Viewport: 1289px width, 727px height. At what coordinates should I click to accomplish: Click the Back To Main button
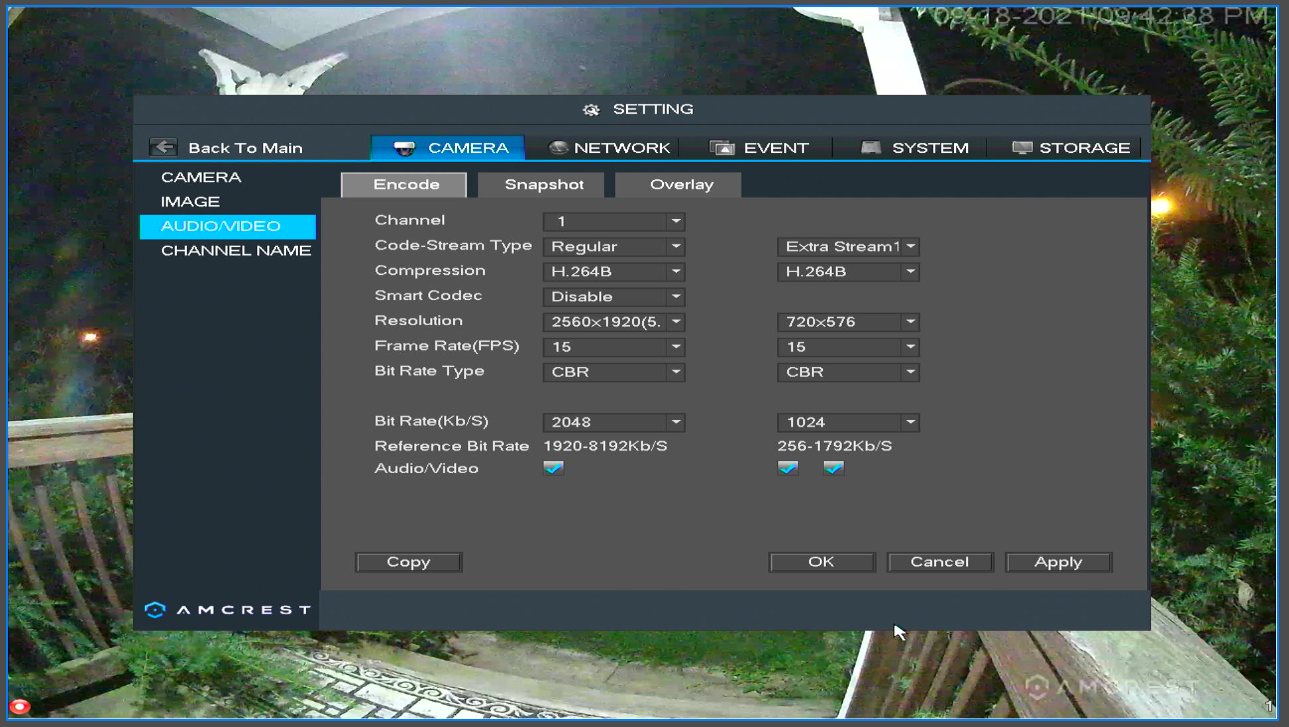(227, 147)
